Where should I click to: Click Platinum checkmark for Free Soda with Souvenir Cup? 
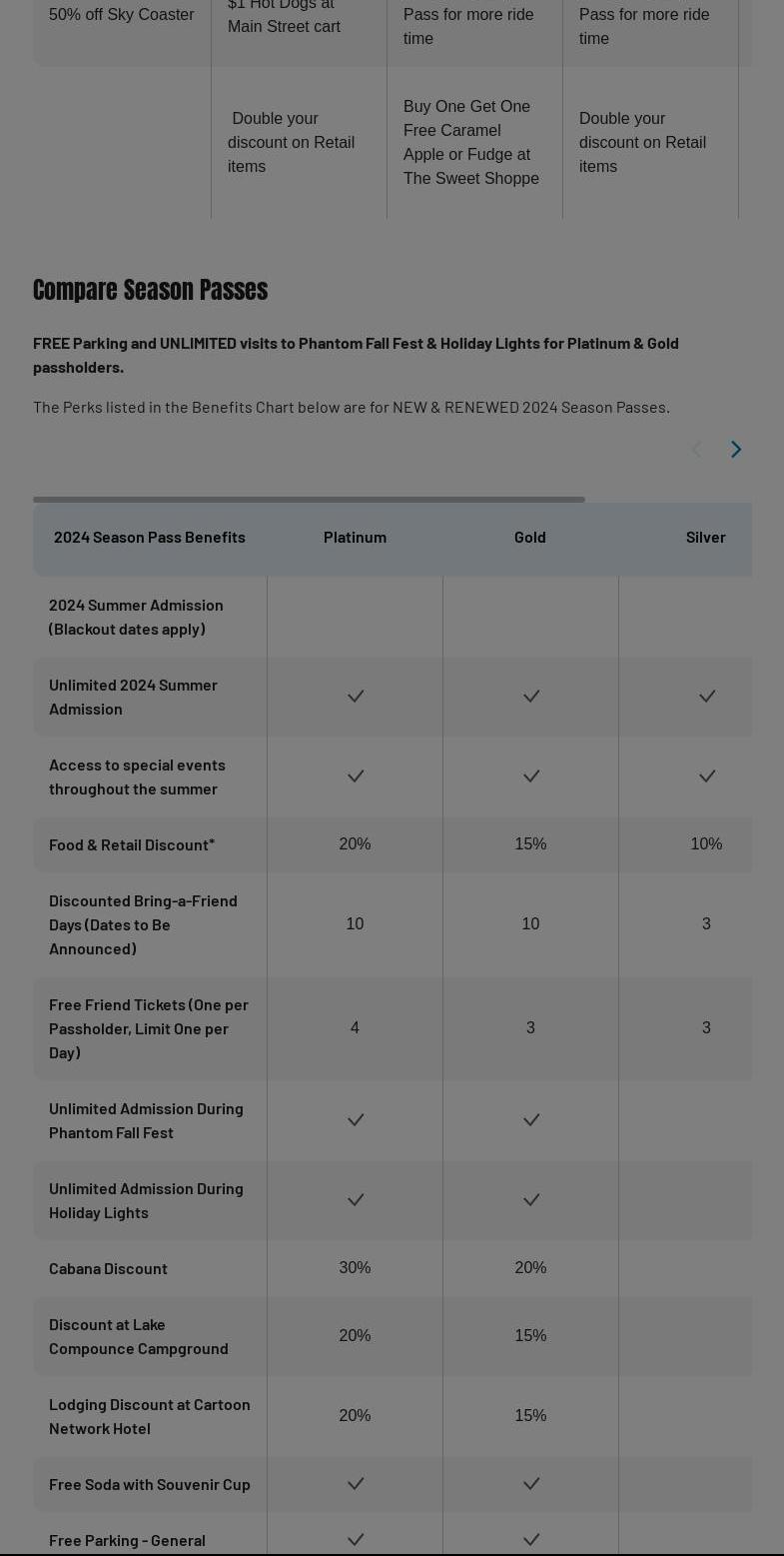coord(355,1484)
